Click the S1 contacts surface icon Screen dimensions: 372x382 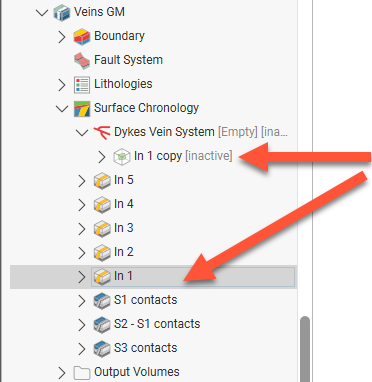(102, 300)
